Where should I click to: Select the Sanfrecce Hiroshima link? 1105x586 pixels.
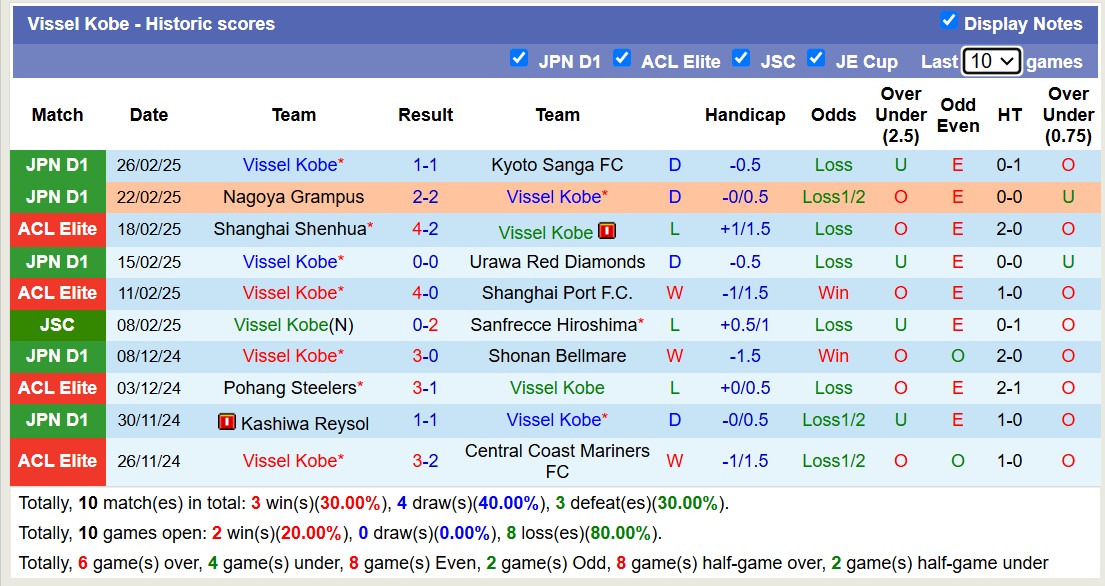555,324
